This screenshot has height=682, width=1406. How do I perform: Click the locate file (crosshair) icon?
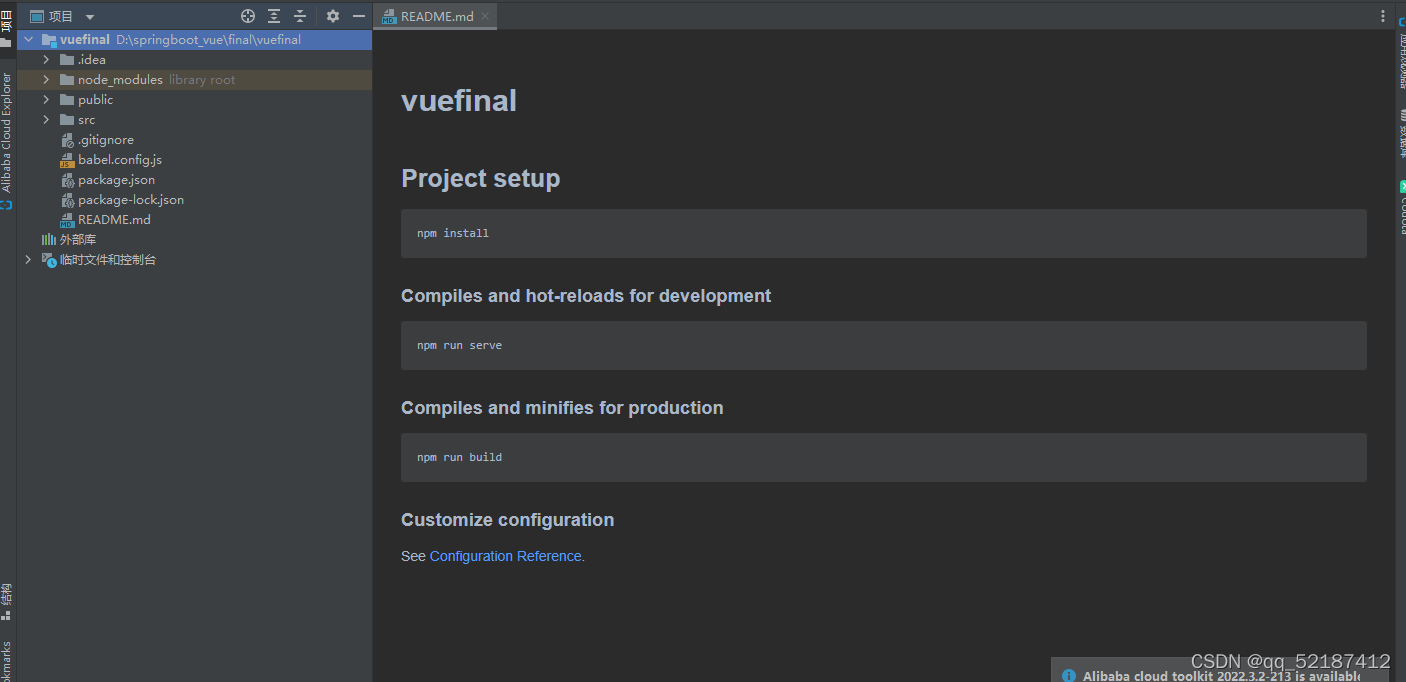248,16
